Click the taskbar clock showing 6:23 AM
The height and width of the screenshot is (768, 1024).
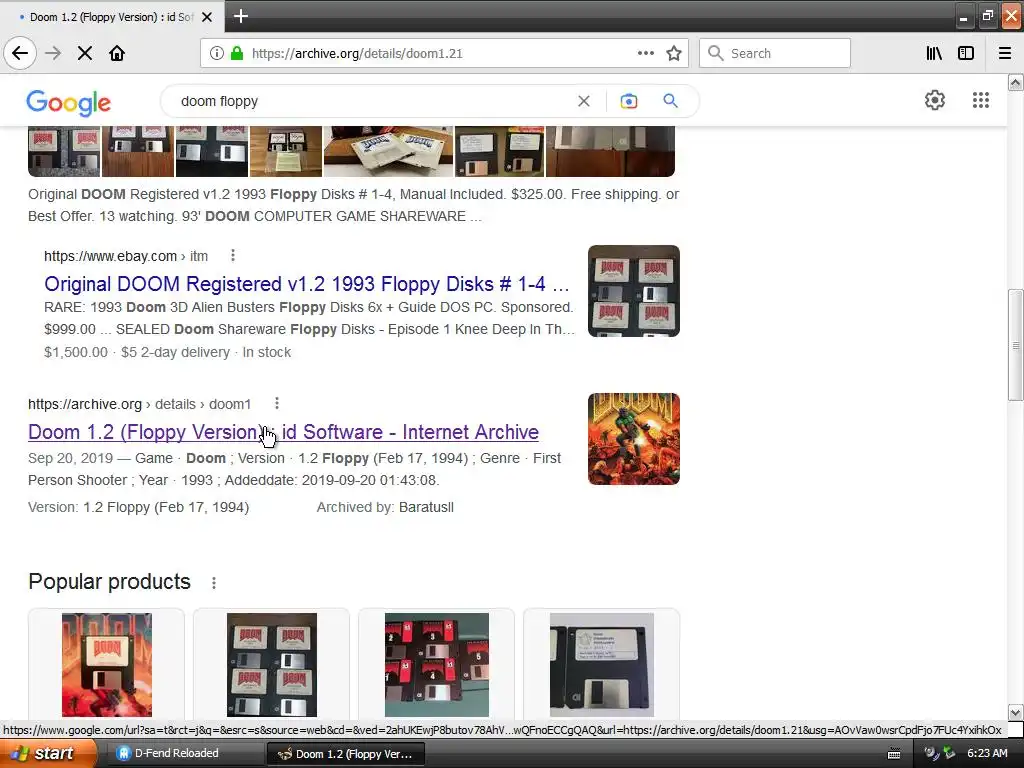coord(987,754)
